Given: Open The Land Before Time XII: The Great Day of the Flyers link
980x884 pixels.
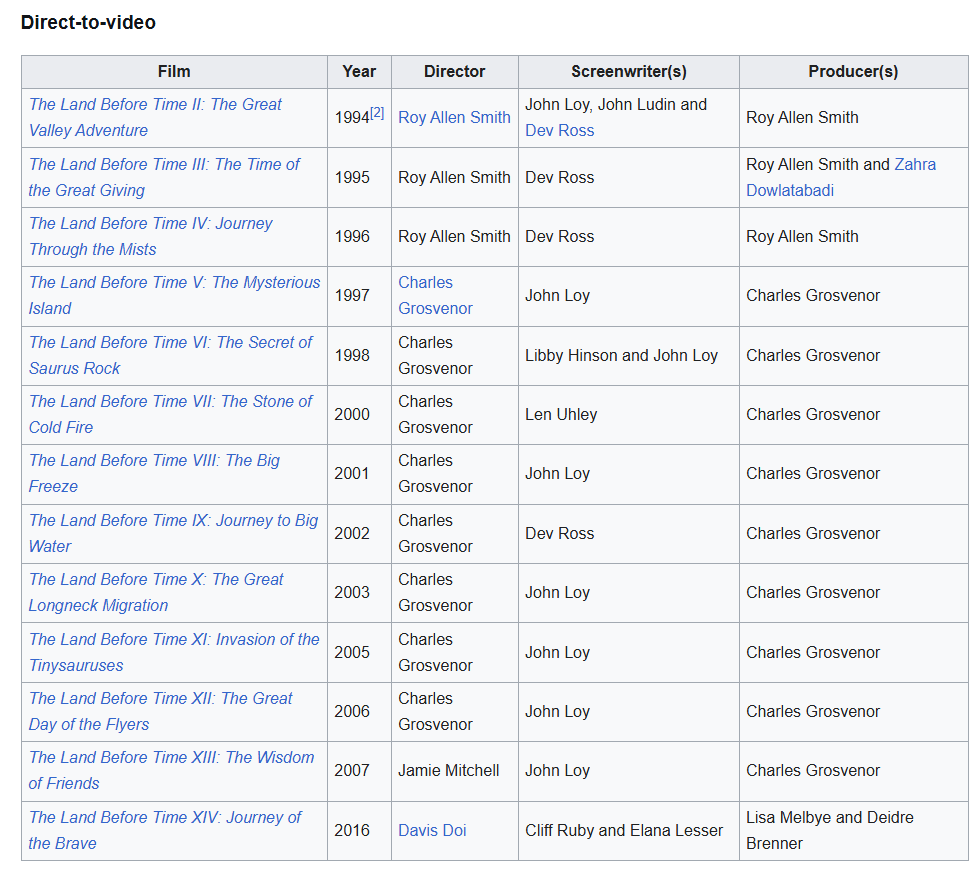Looking at the screenshot, I should click(160, 711).
